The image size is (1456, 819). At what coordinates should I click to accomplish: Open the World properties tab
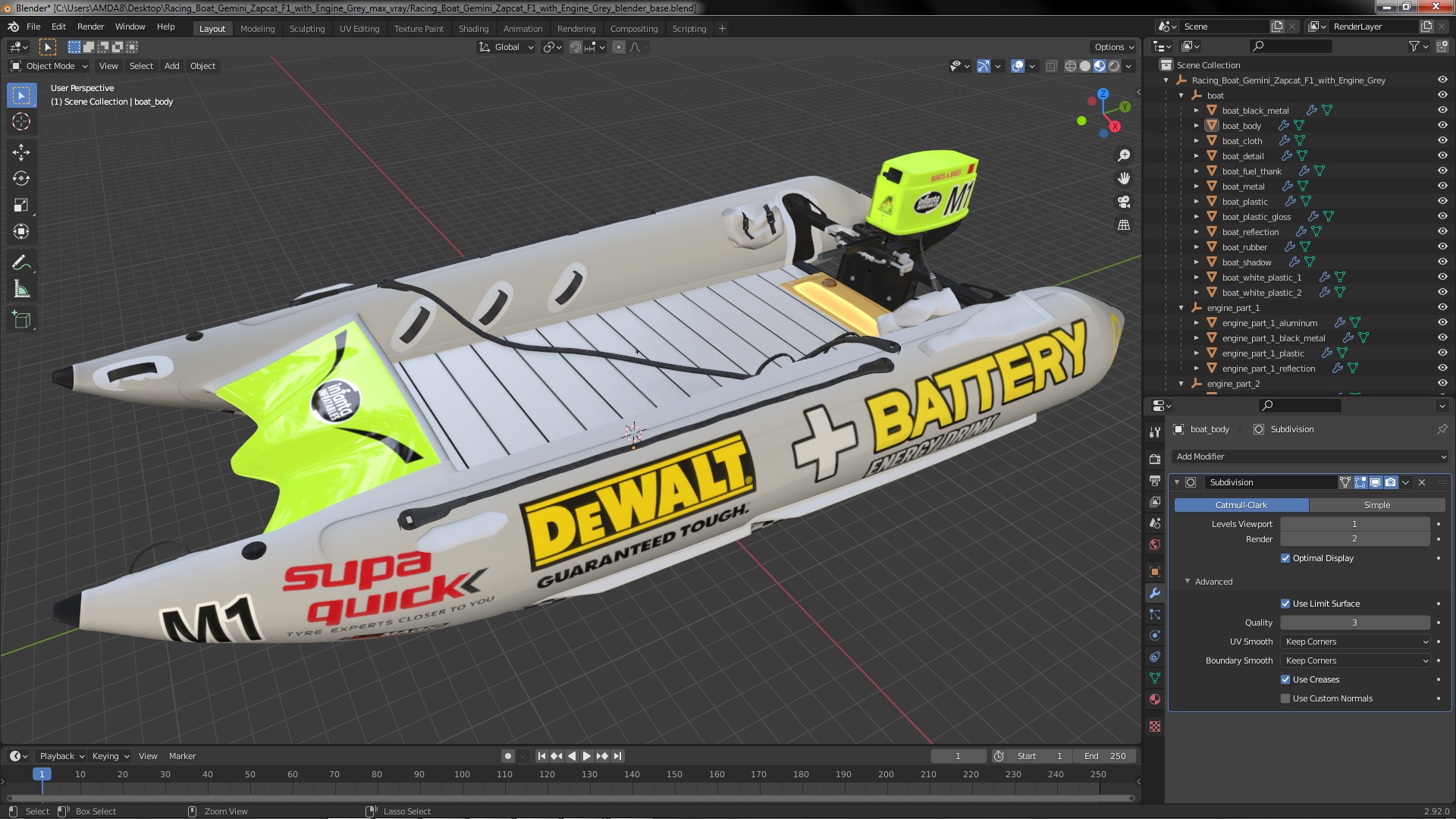click(x=1155, y=544)
